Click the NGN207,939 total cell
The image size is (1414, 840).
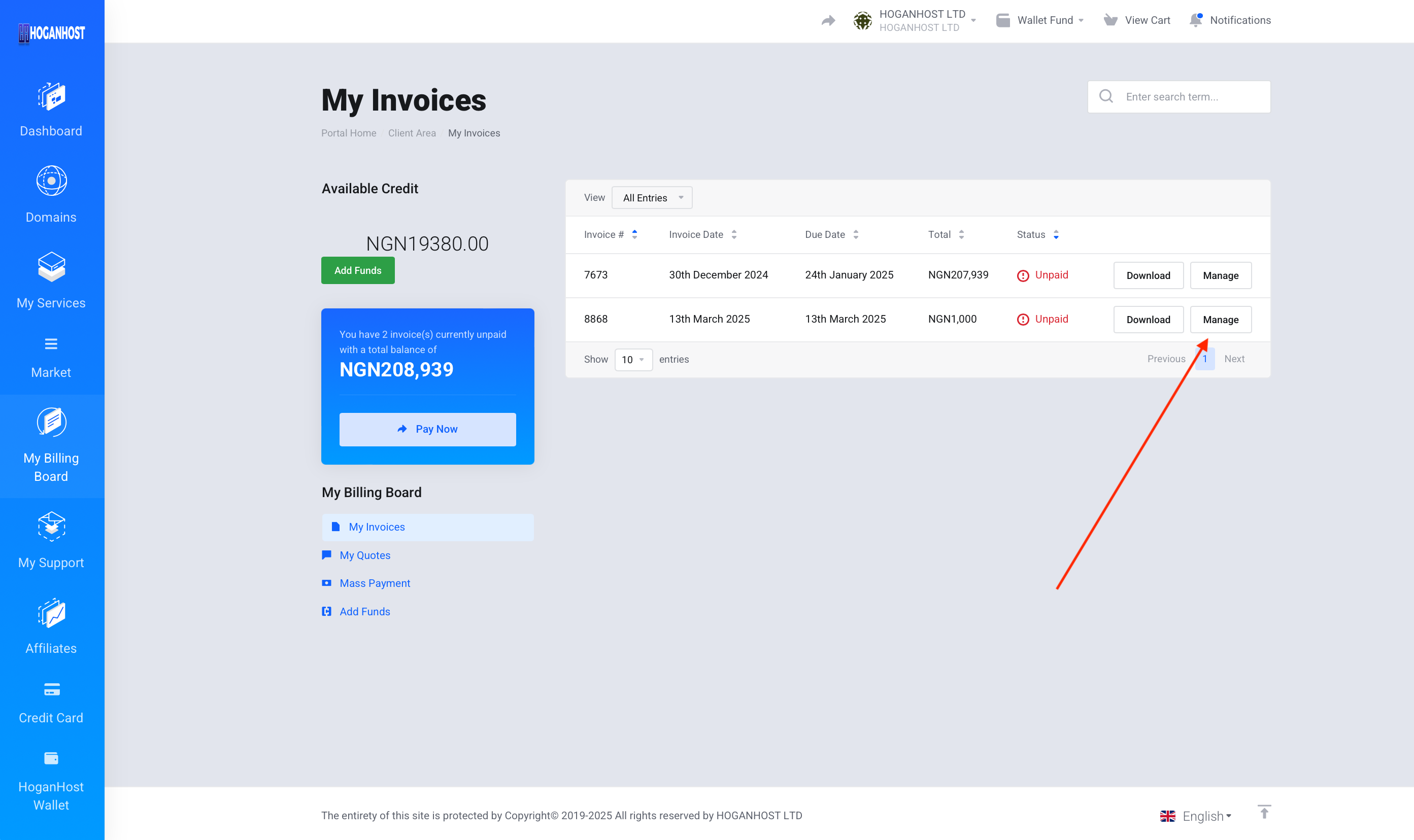click(958, 275)
